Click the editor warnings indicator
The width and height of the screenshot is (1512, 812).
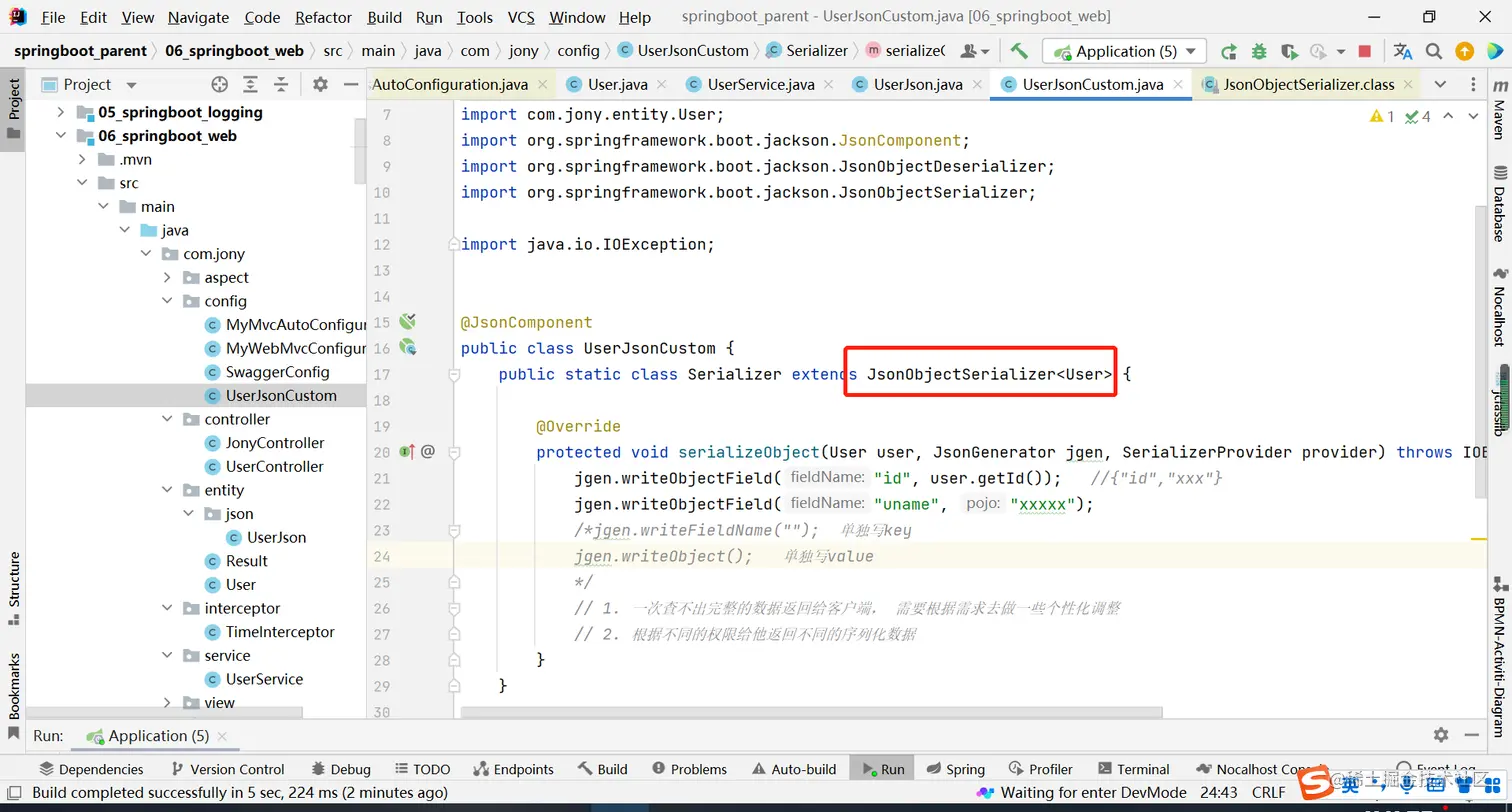1382,117
